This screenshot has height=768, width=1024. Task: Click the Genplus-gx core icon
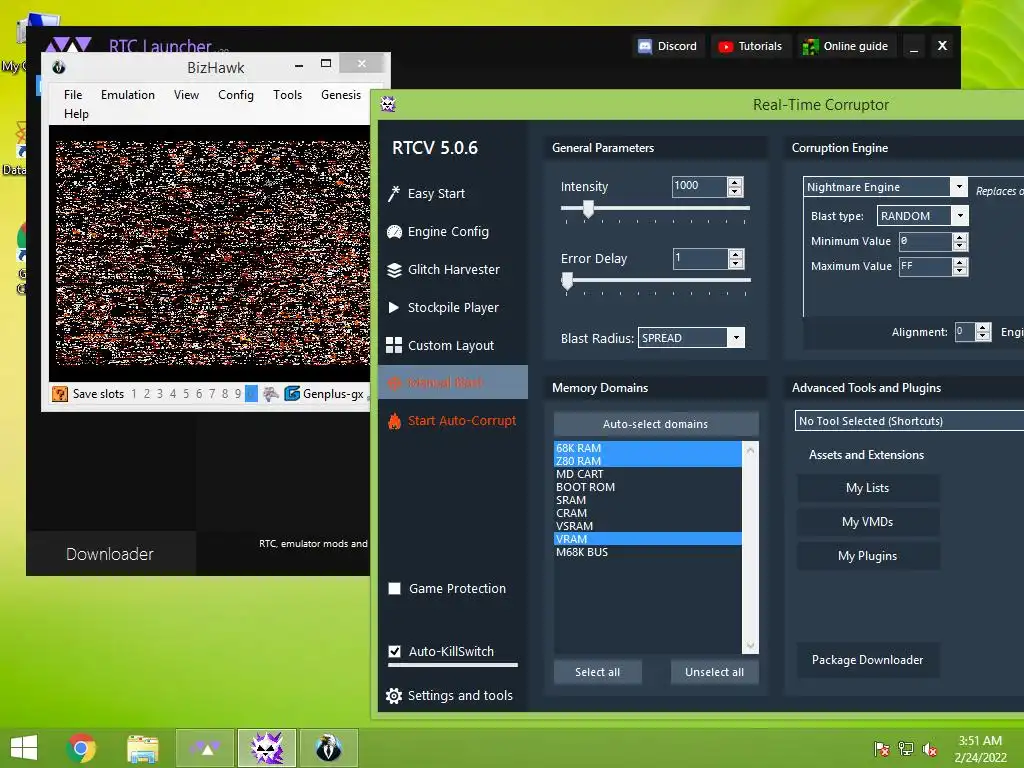292,394
